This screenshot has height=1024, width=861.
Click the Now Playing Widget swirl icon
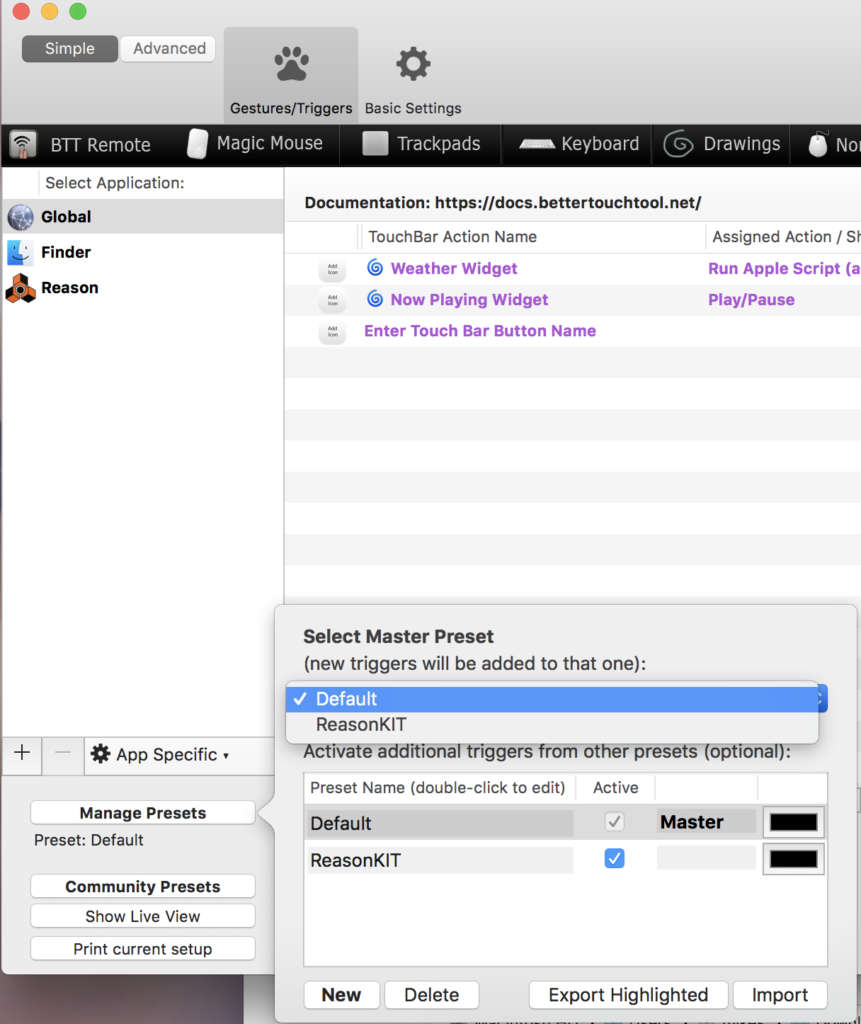(375, 298)
